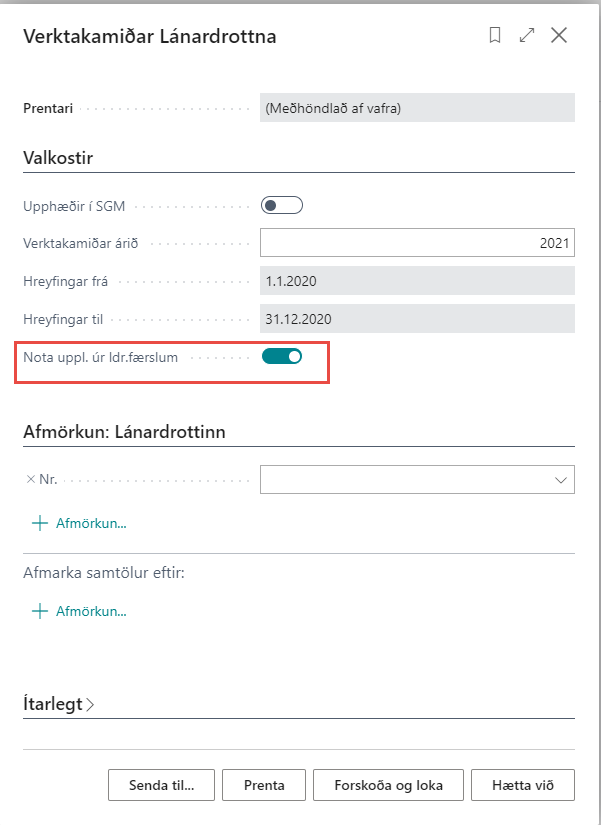Cancel with the Hætta við button
This screenshot has height=825, width=601.
(x=523, y=785)
